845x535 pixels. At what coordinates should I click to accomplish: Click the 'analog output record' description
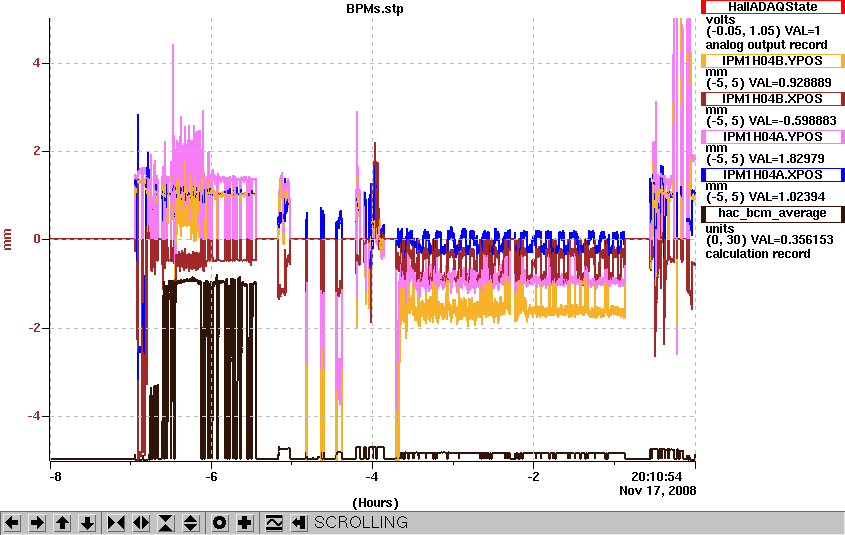click(766, 45)
